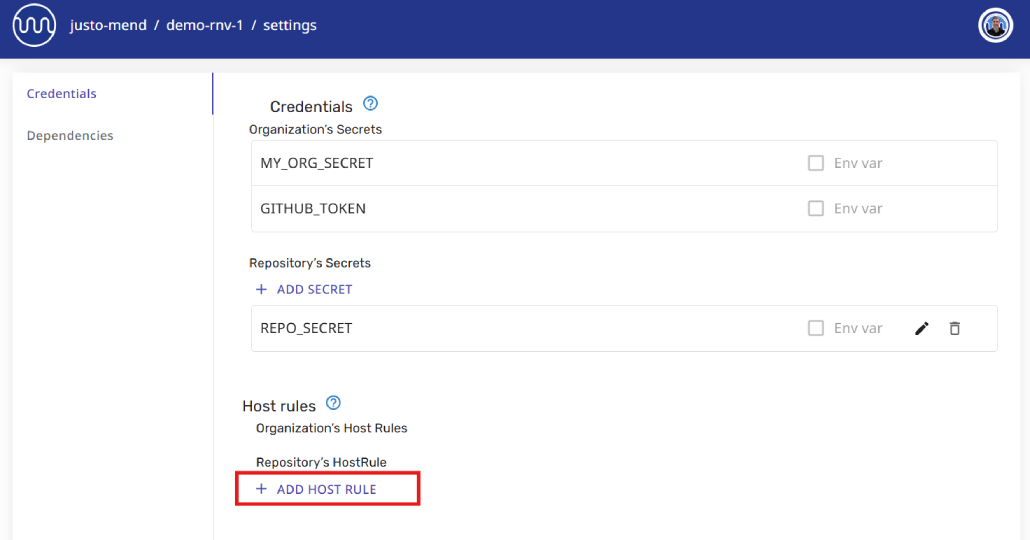
Task: Delete REPO_SECRET using the trash icon
Action: [954, 328]
